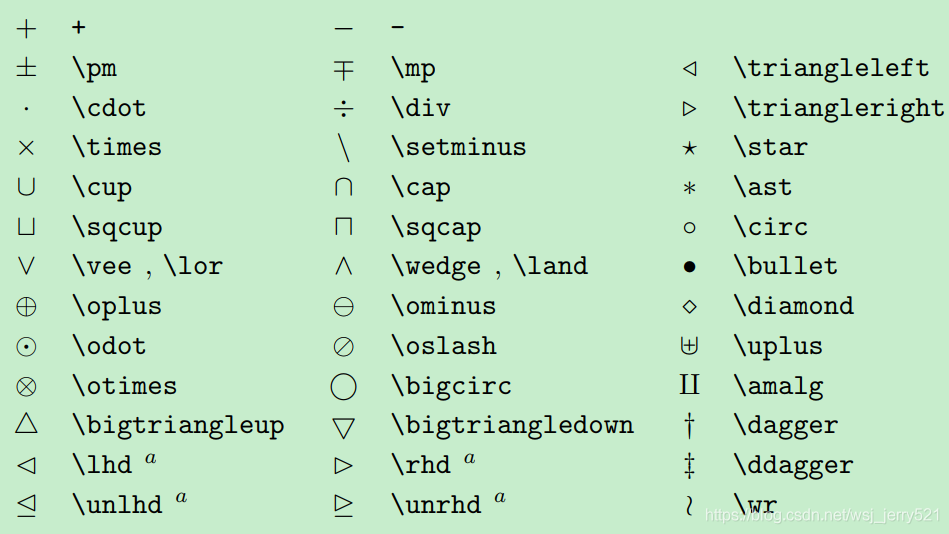The width and height of the screenshot is (949, 534).
Task: Click the union symbol for \cup
Action: click(x=26, y=187)
